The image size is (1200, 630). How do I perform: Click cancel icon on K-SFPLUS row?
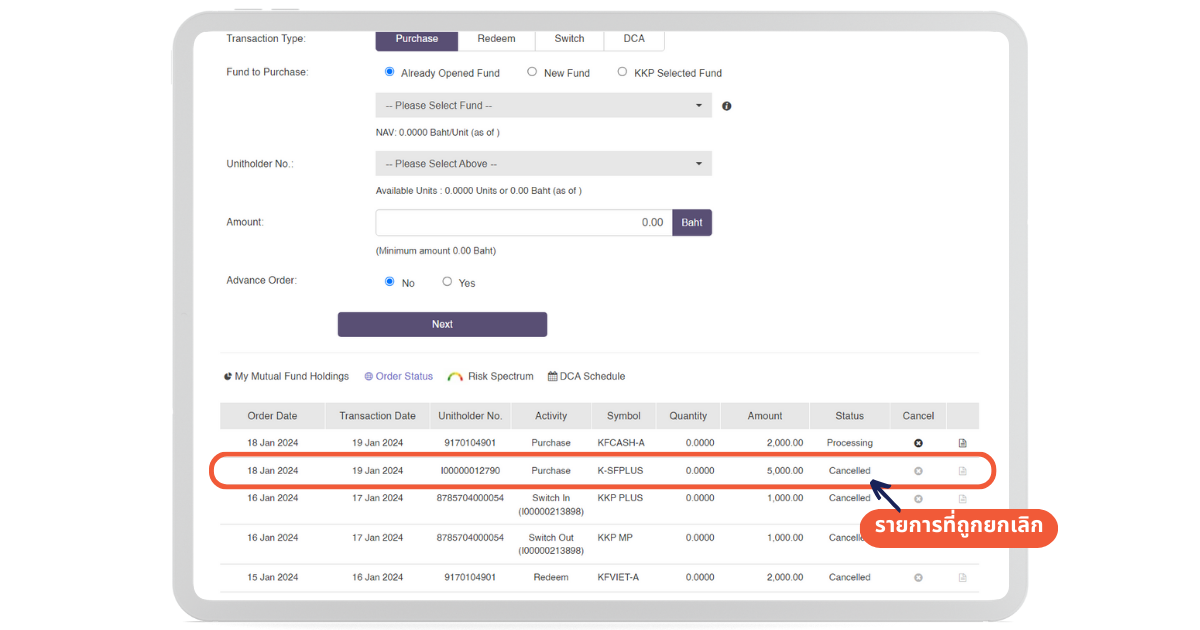pos(918,471)
